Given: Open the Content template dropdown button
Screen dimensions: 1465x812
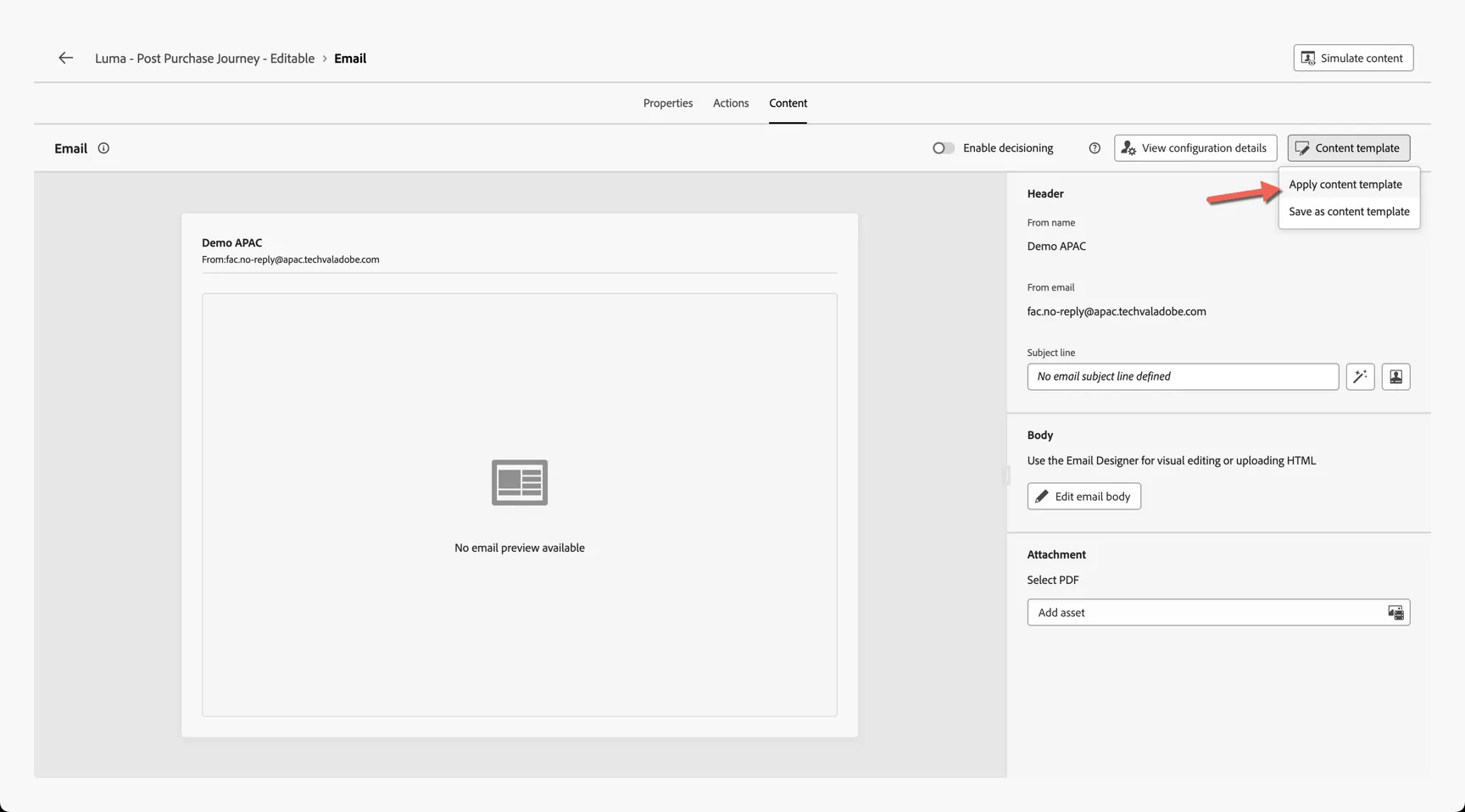Looking at the screenshot, I should coord(1348,147).
